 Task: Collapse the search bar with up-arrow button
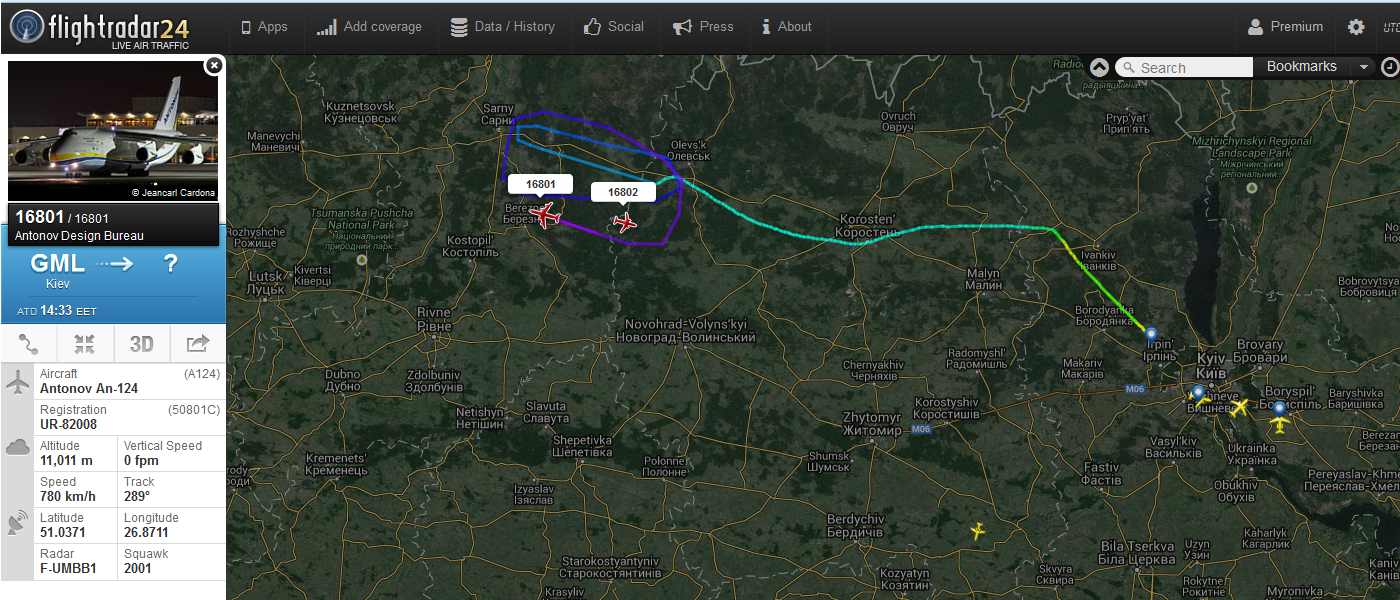[x=1099, y=67]
